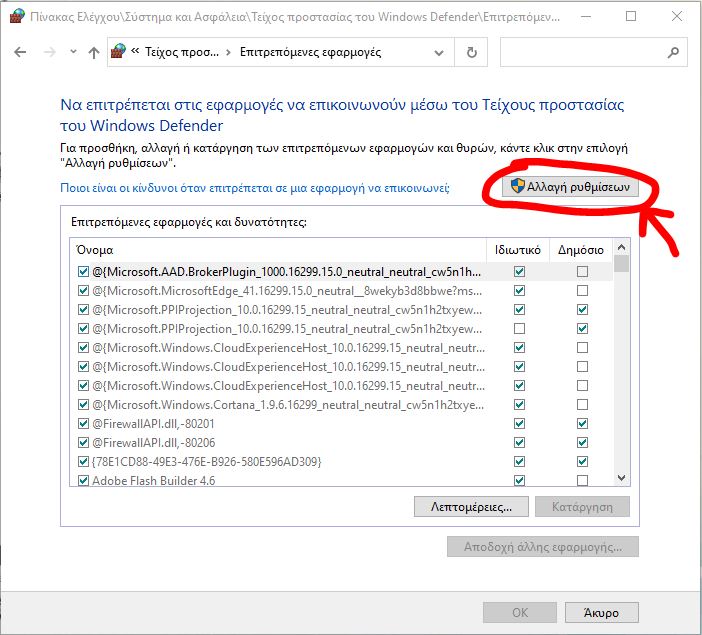Close the firewall window
702x635 pixels.
[677, 17]
